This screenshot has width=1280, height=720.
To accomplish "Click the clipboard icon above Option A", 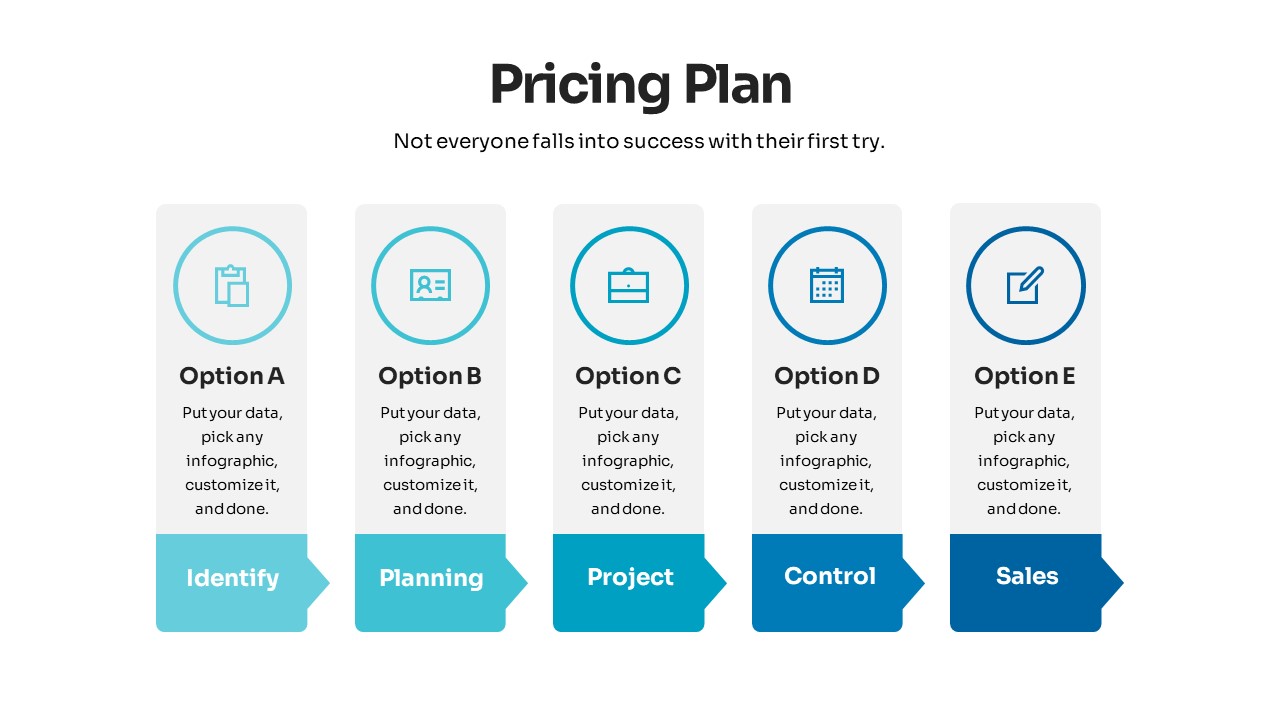I will 232,286.
